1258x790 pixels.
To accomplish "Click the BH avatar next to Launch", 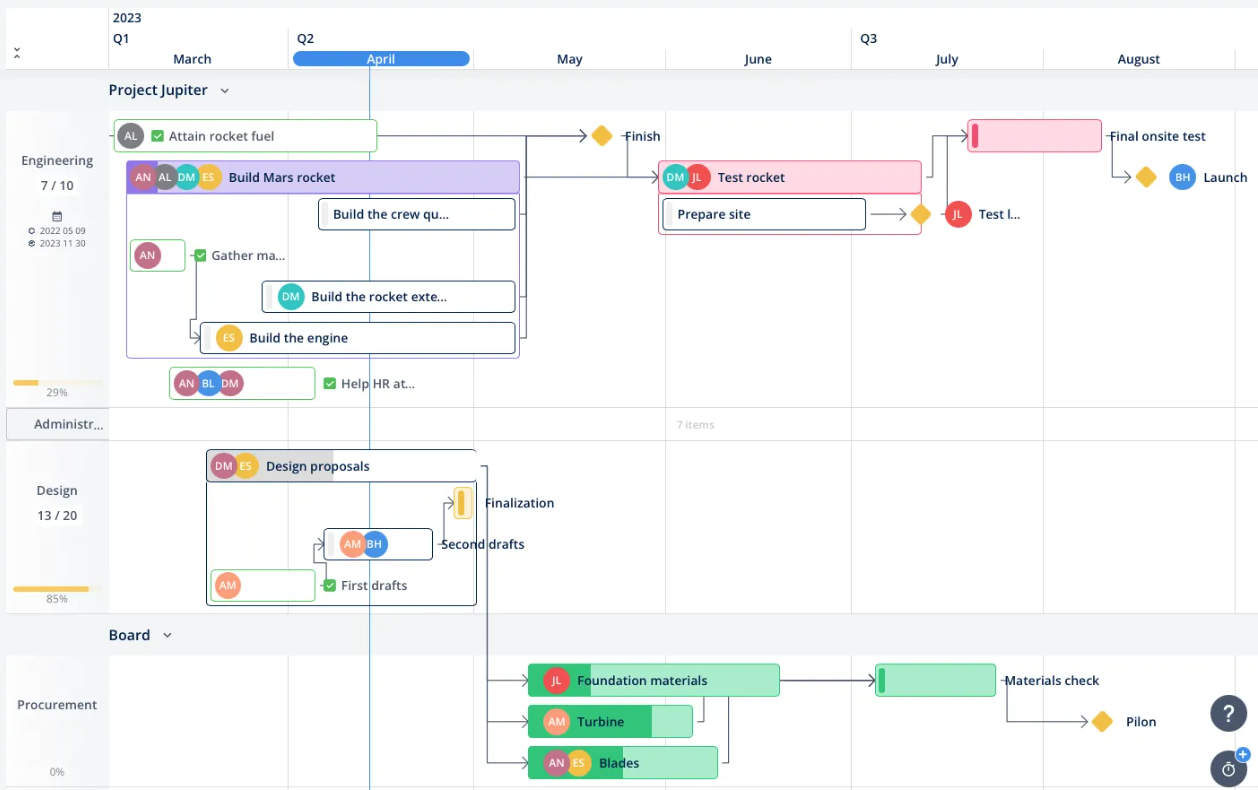I will 1182,177.
